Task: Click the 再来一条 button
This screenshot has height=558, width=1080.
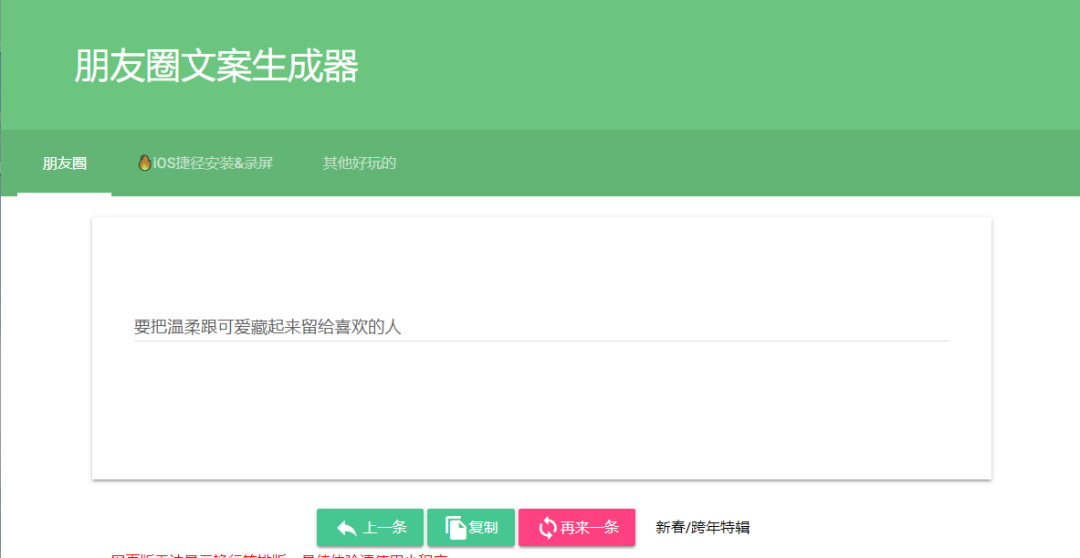Action: (x=577, y=528)
